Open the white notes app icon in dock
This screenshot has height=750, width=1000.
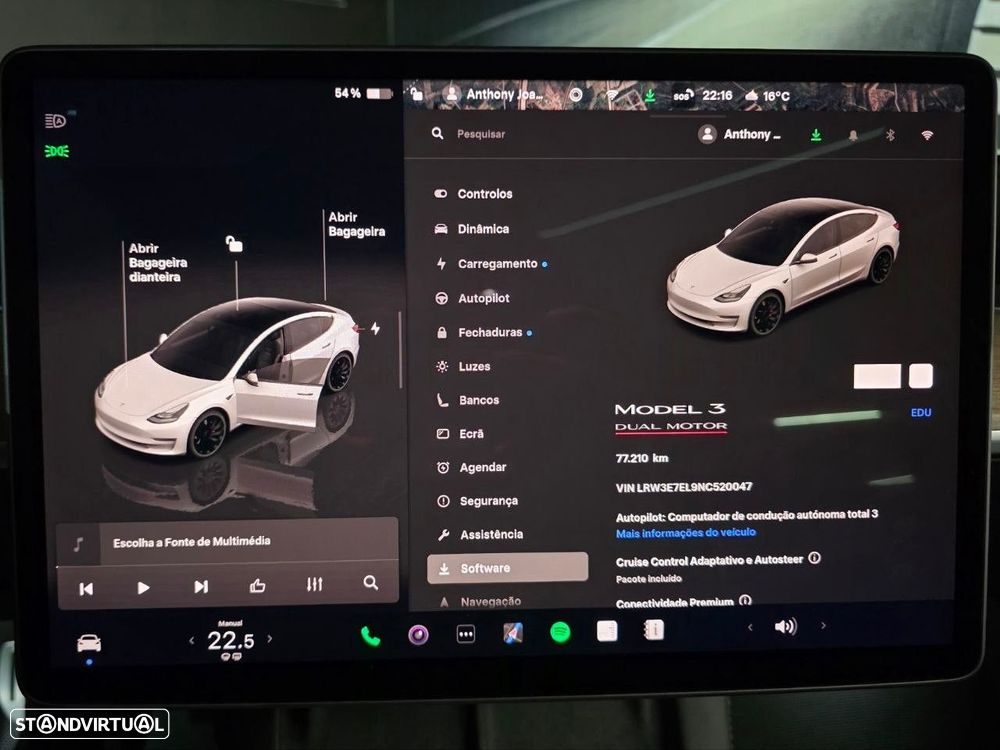[x=607, y=631]
